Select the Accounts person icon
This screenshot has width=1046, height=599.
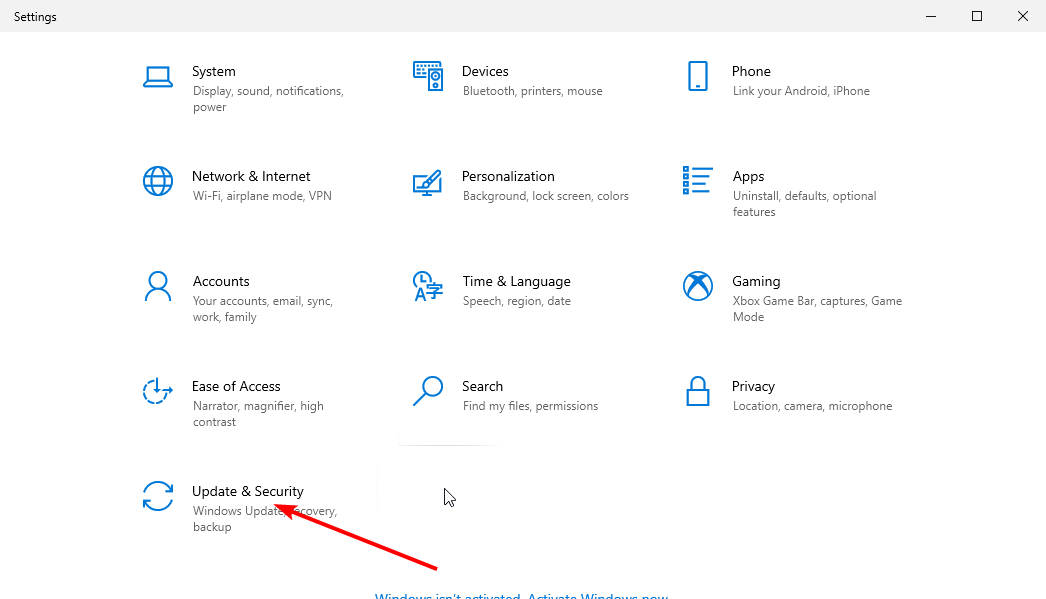158,287
